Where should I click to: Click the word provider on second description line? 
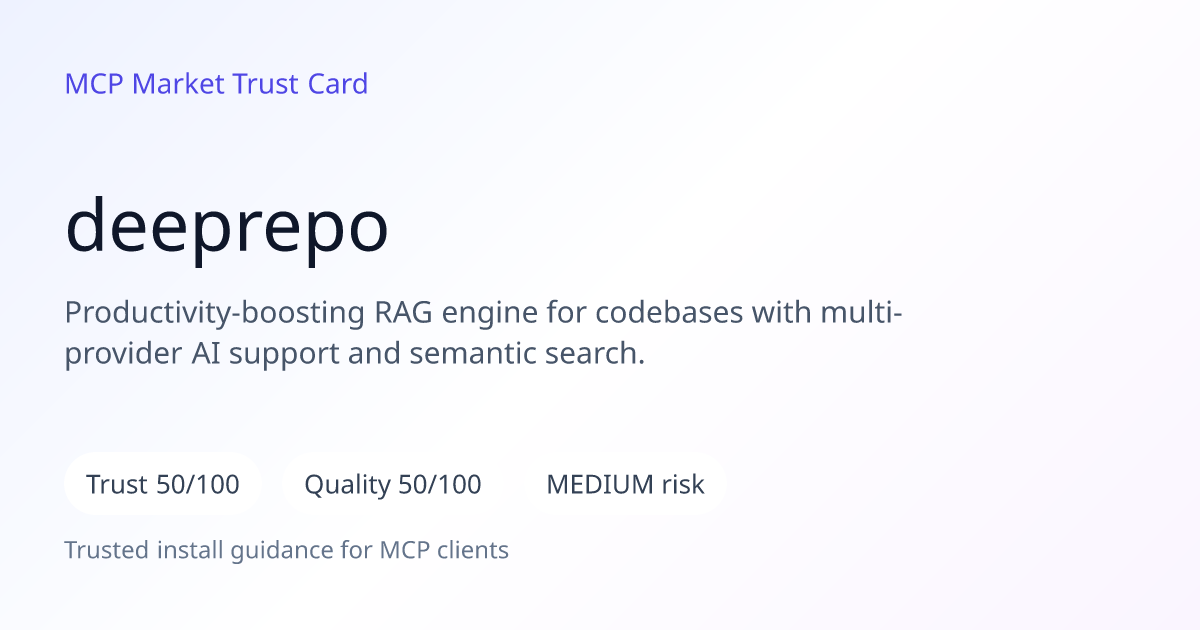[x=124, y=354]
